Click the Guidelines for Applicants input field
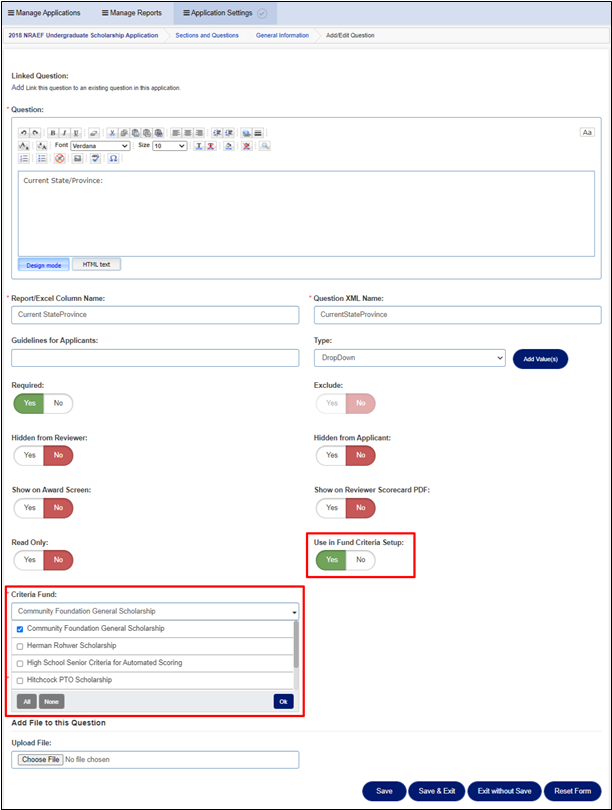Viewport: 612px width, 810px height. 155,358
